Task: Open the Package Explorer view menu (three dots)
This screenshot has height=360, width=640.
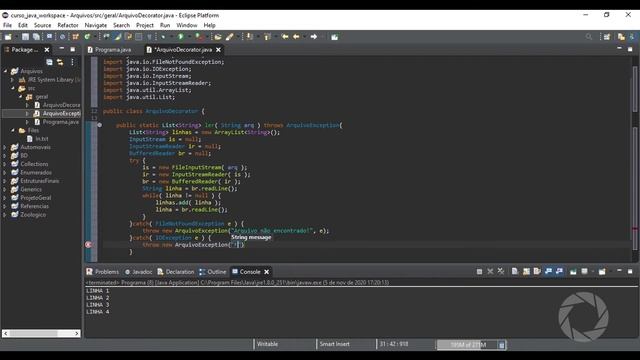Action: tap(72, 62)
